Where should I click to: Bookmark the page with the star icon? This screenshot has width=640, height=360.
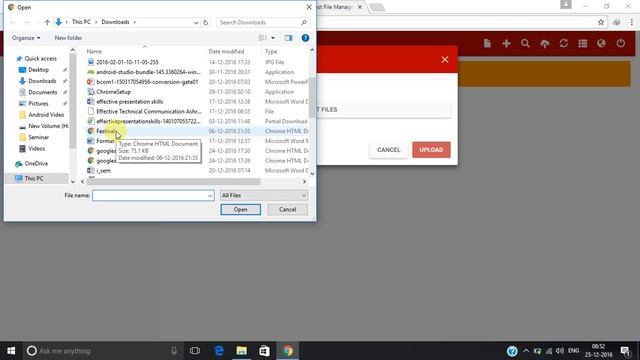click(x=601, y=22)
